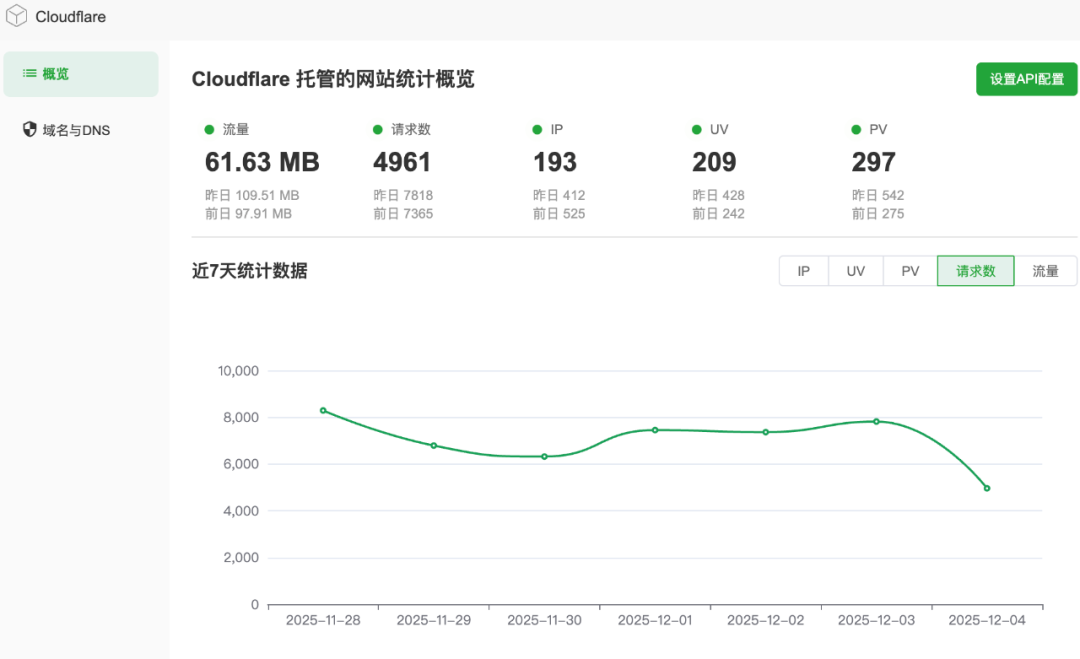Click the 前日 242 text
This screenshot has width=1080, height=659.
718,214
